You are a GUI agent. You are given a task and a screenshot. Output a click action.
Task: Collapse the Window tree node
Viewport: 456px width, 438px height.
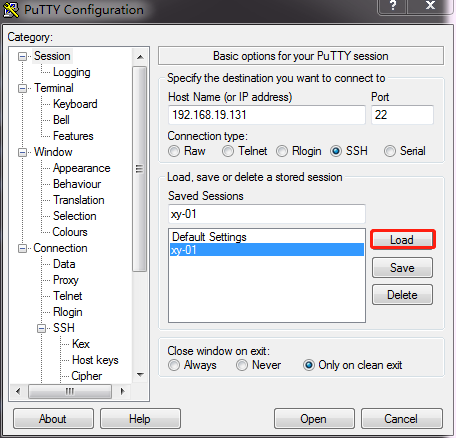coord(22,152)
